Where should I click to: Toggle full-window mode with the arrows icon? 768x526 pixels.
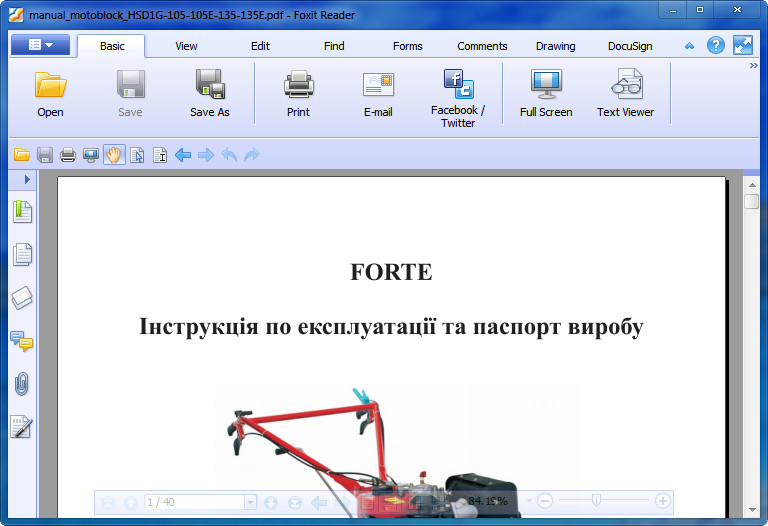pos(743,46)
